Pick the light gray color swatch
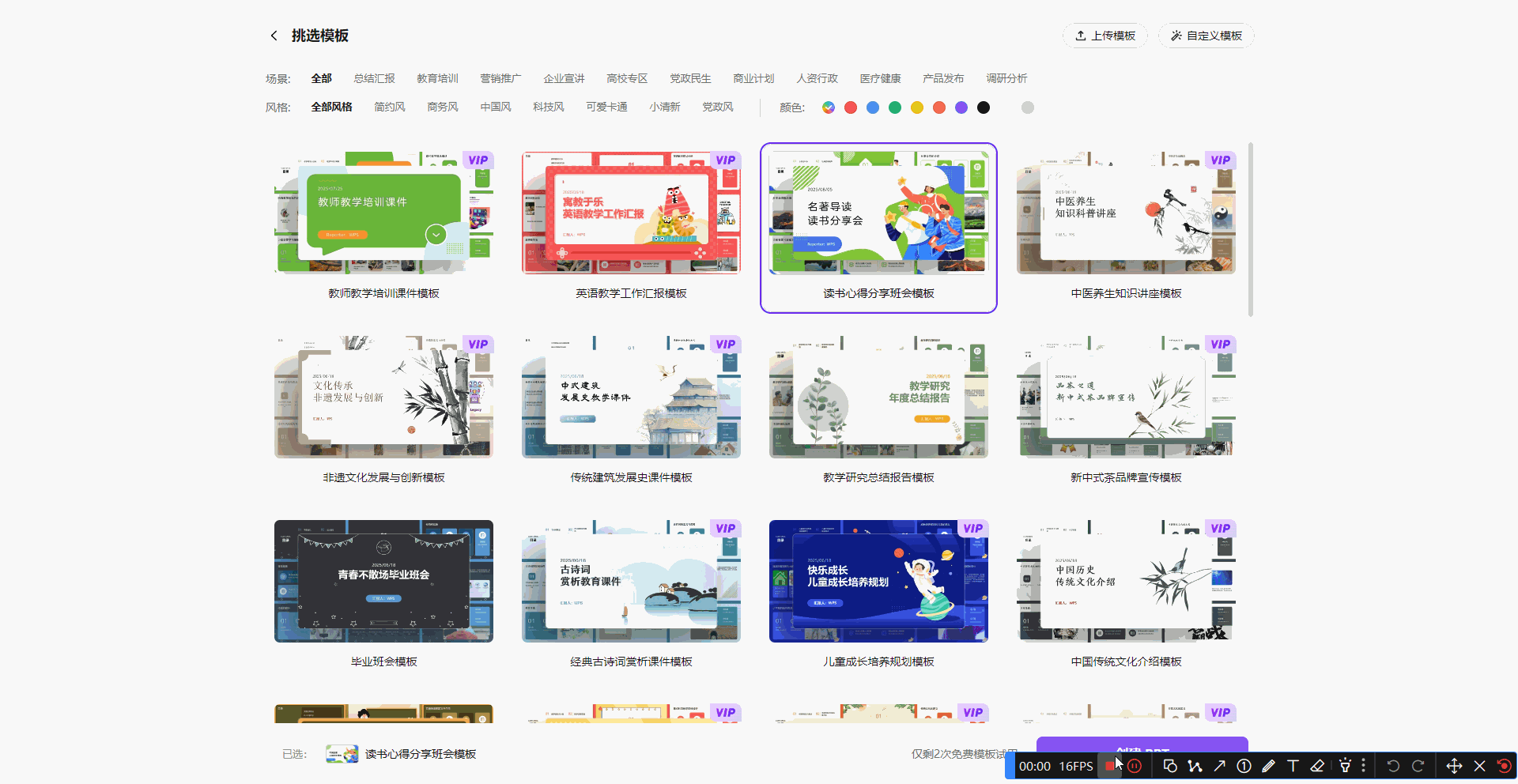The height and width of the screenshot is (784, 1518). (1028, 107)
